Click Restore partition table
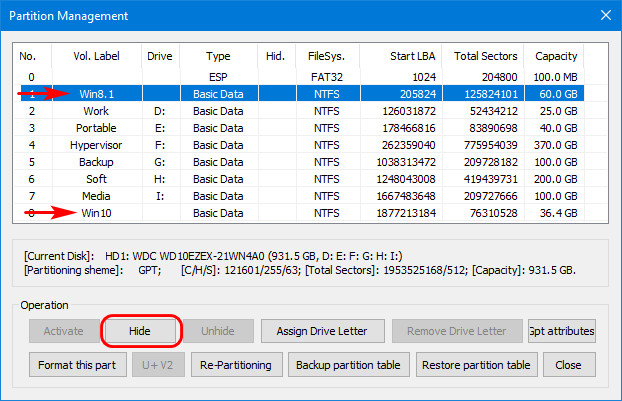The height and width of the screenshot is (401, 622). click(x=476, y=365)
